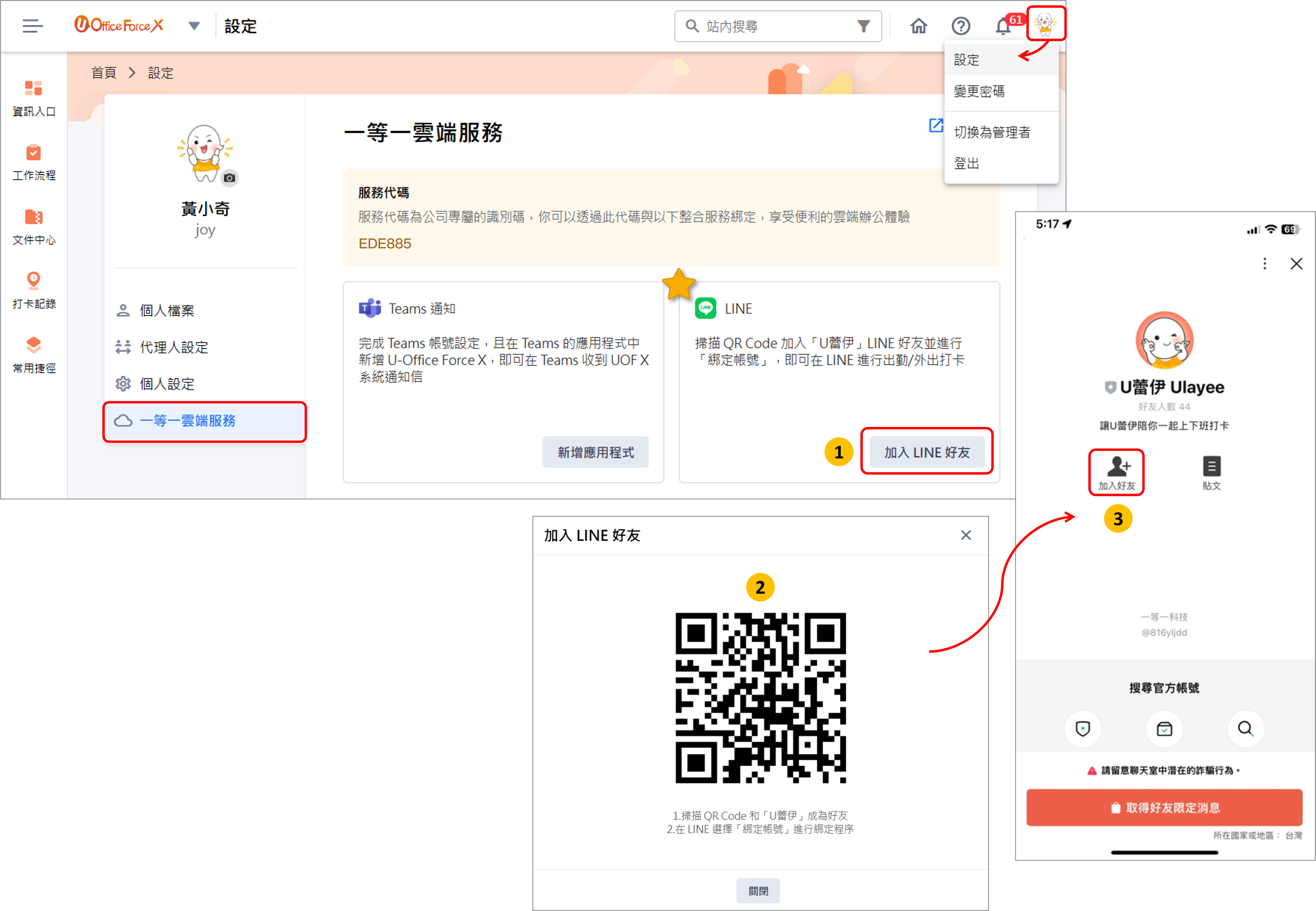Open the help question mark icon

961,26
